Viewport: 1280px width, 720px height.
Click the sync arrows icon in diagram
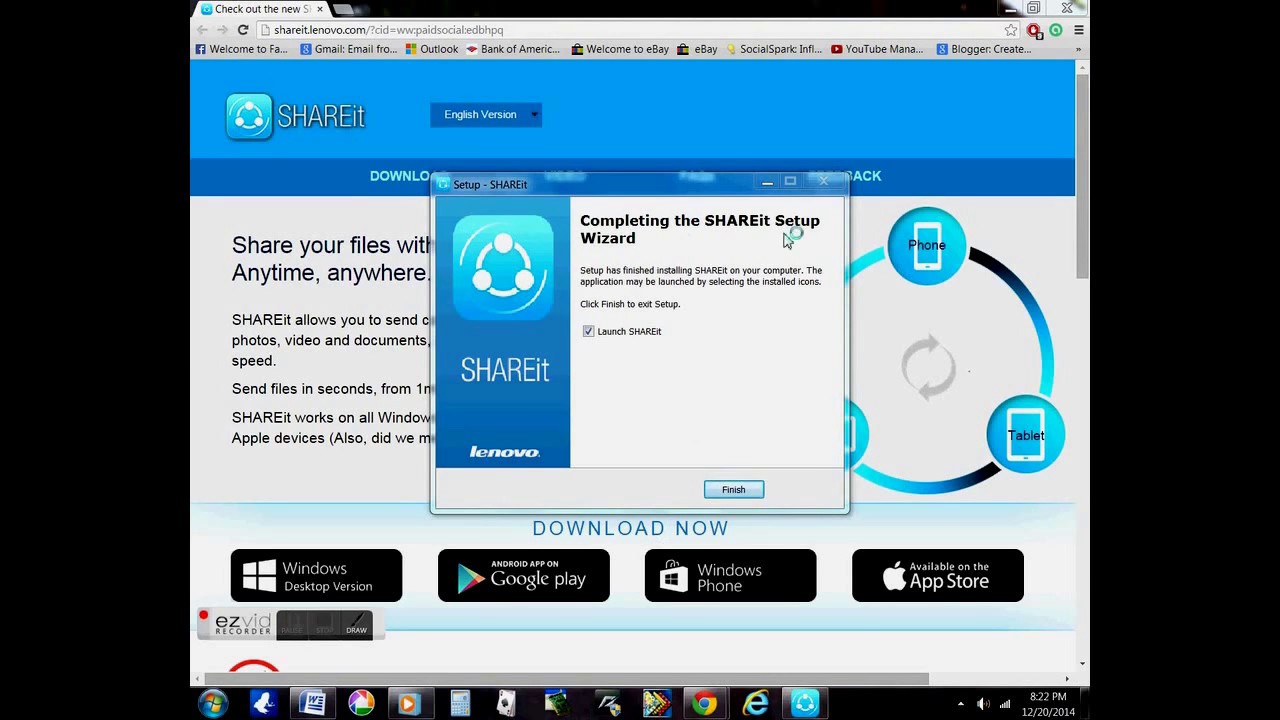coord(928,367)
